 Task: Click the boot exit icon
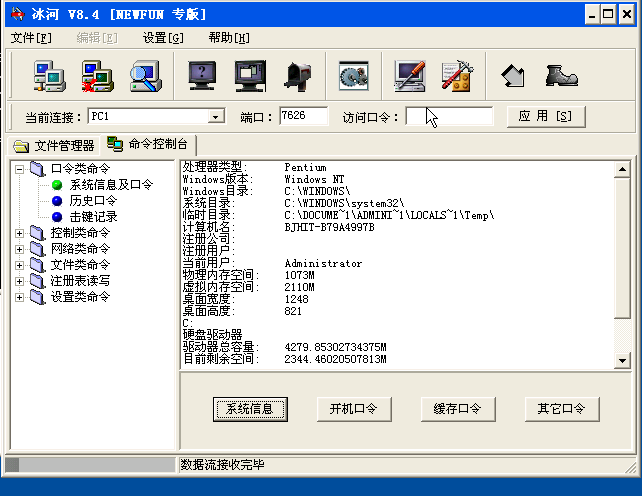tap(561, 76)
